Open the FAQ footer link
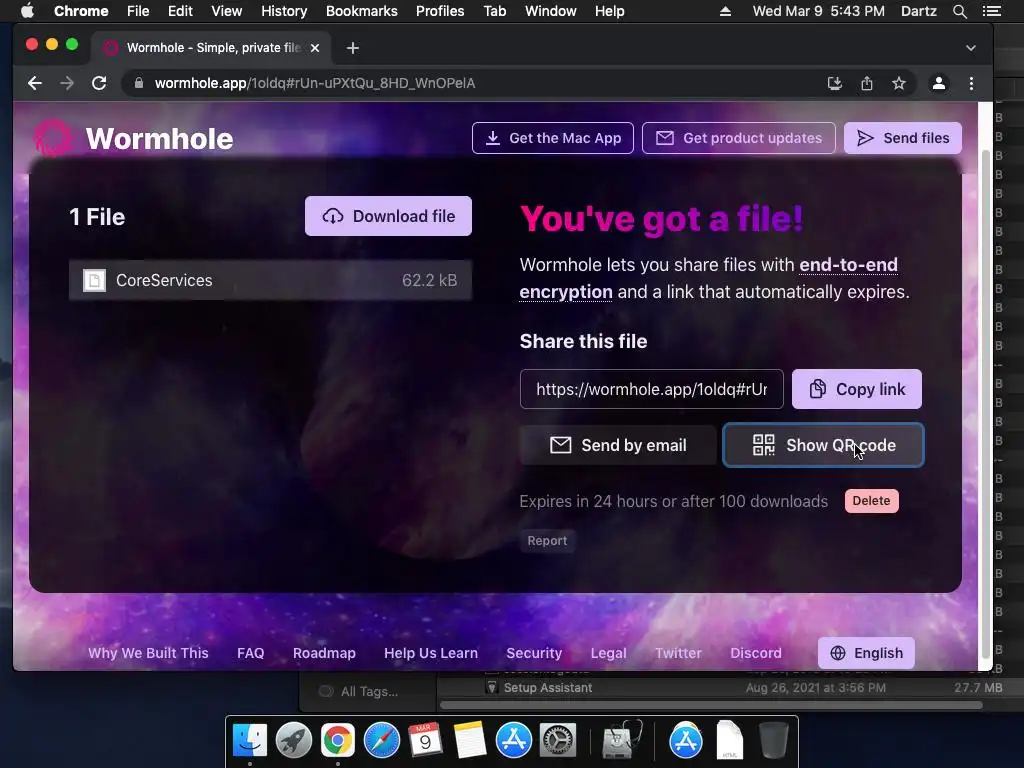The image size is (1024, 768). [x=251, y=653]
